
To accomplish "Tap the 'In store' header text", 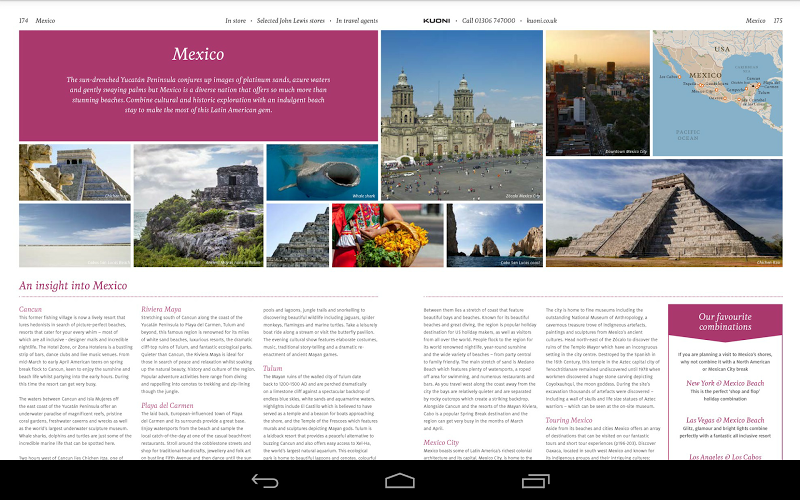I will point(235,21).
